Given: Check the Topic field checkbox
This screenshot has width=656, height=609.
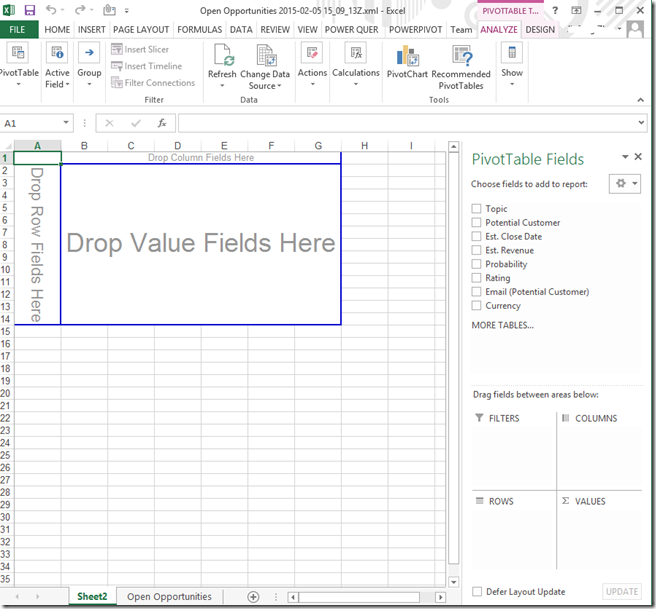Looking at the screenshot, I should pos(476,208).
